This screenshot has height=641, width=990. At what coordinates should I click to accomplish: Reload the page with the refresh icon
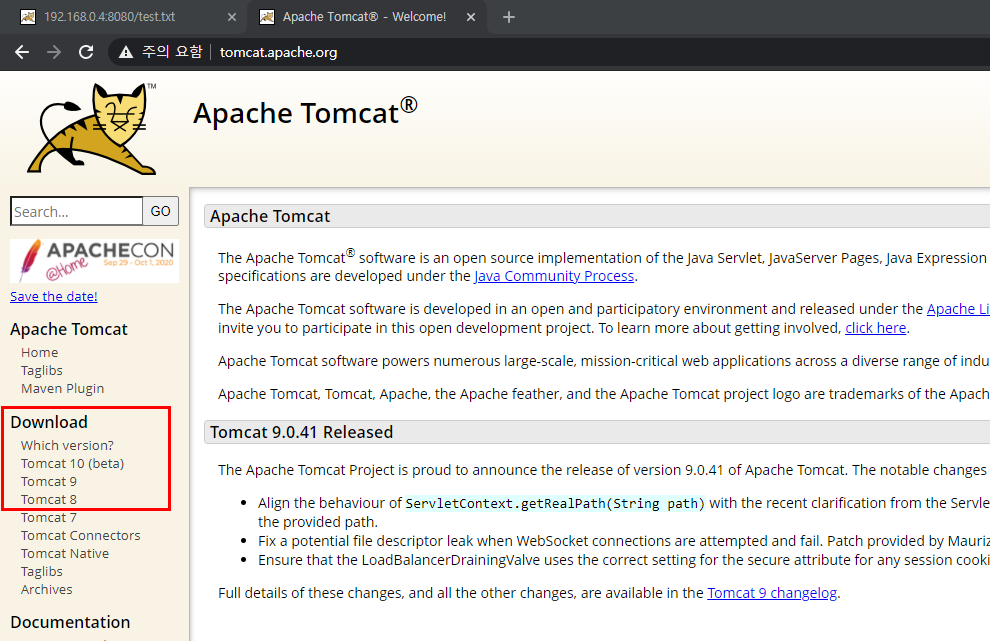pyautogui.click(x=86, y=52)
